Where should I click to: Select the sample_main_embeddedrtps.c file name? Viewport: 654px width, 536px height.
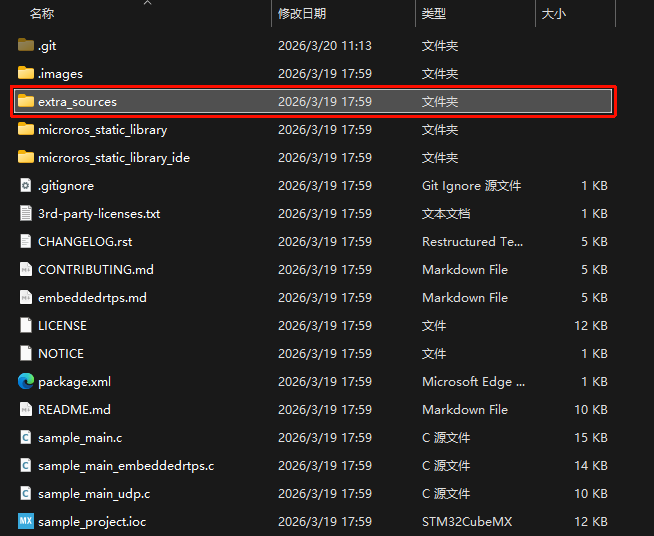[x=126, y=465]
